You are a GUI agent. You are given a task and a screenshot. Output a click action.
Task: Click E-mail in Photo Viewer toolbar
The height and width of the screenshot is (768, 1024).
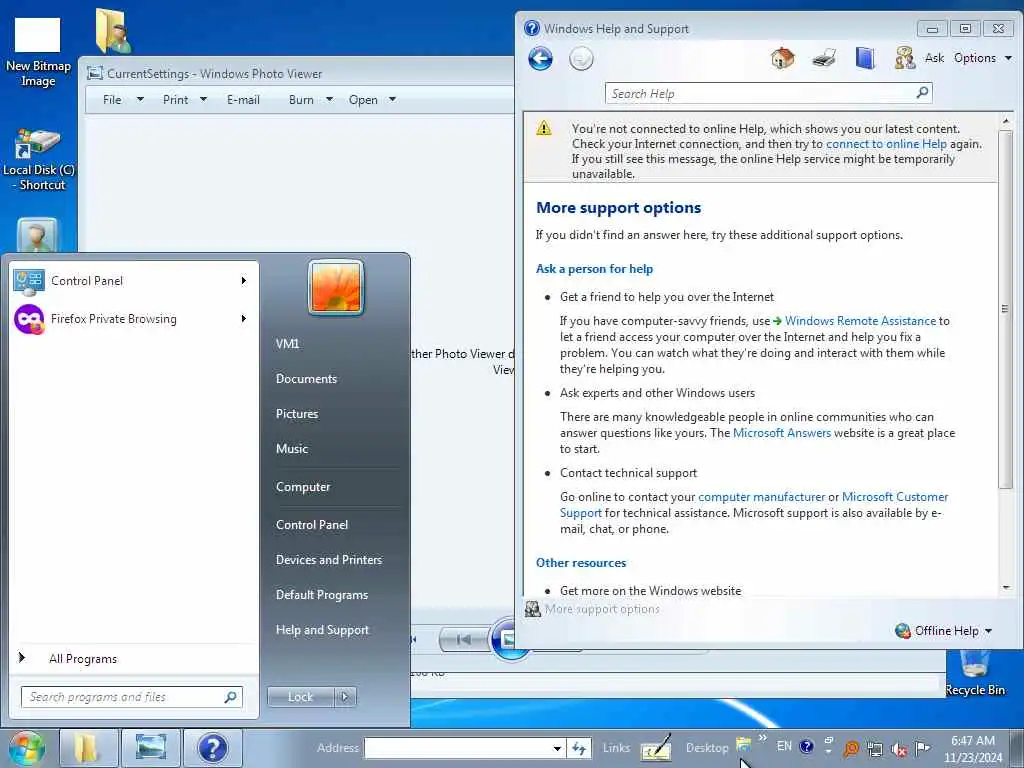pos(244,100)
